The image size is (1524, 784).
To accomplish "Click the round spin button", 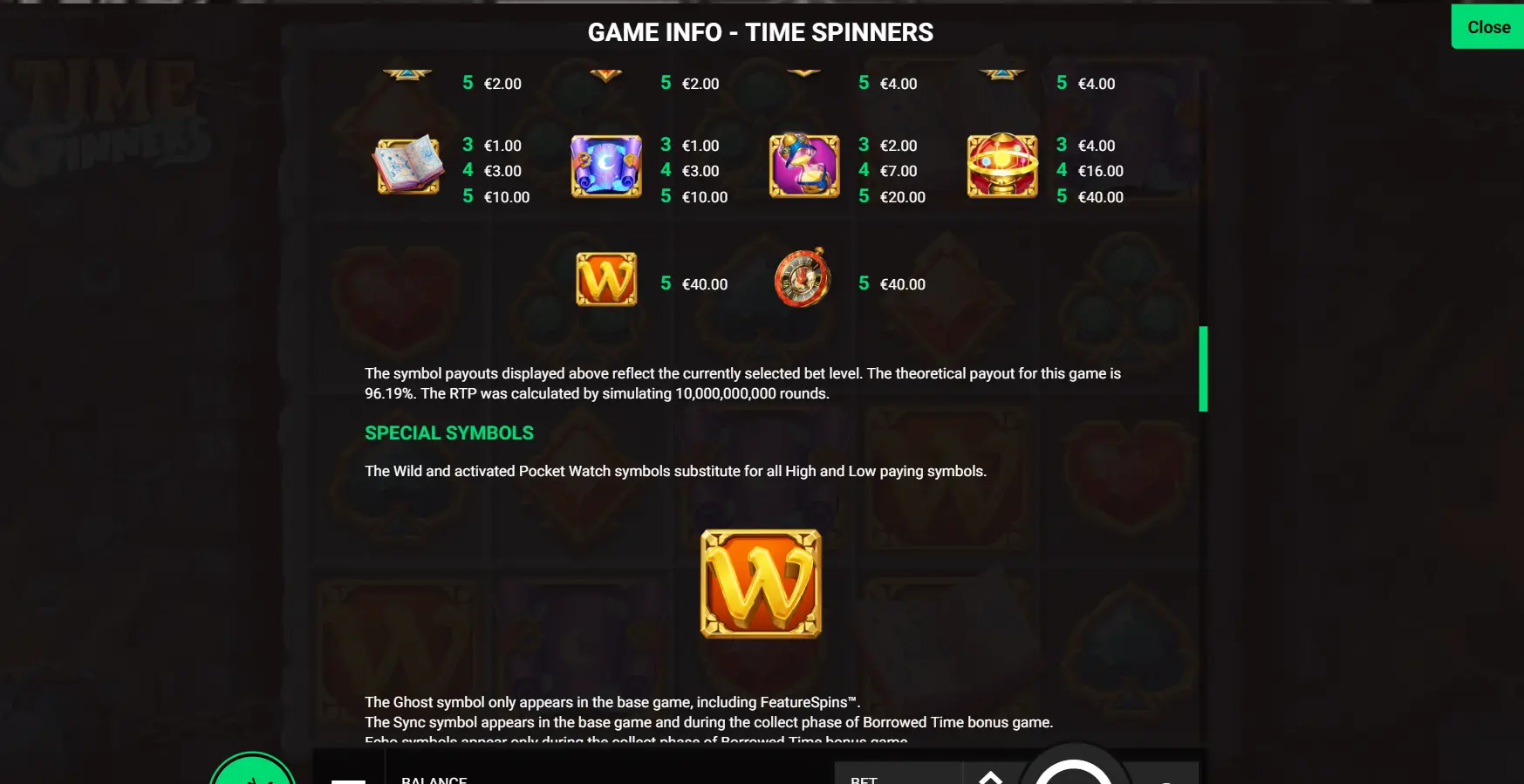I will pyautogui.click(x=1073, y=772).
